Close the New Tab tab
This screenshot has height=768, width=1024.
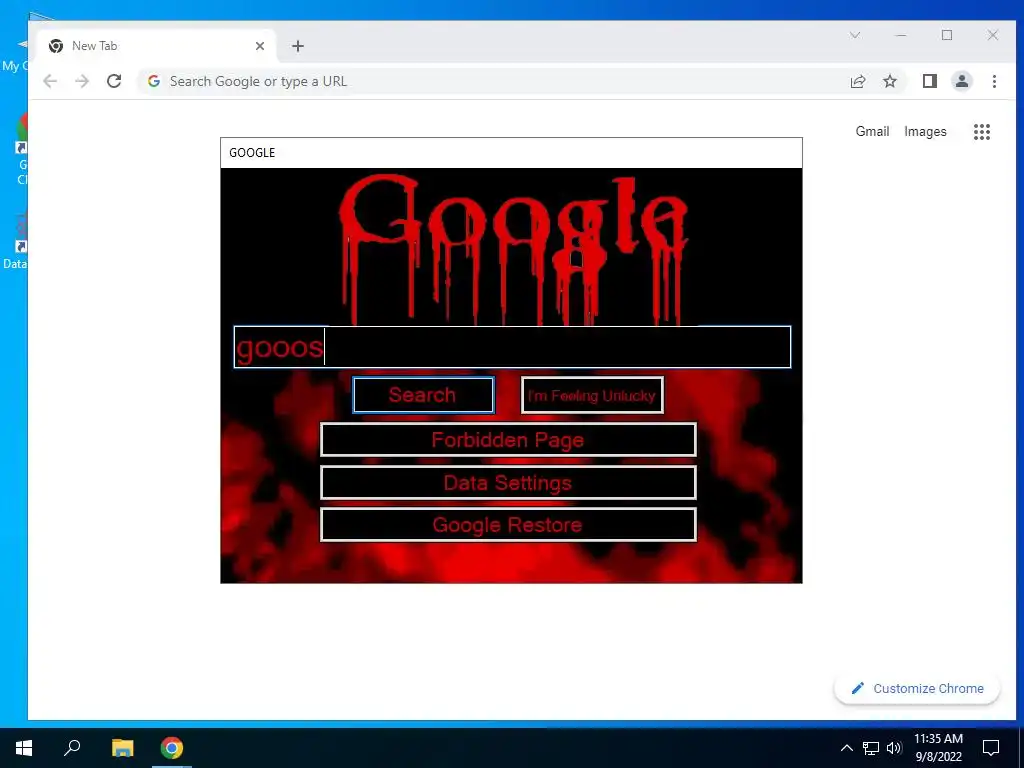pos(260,46)
